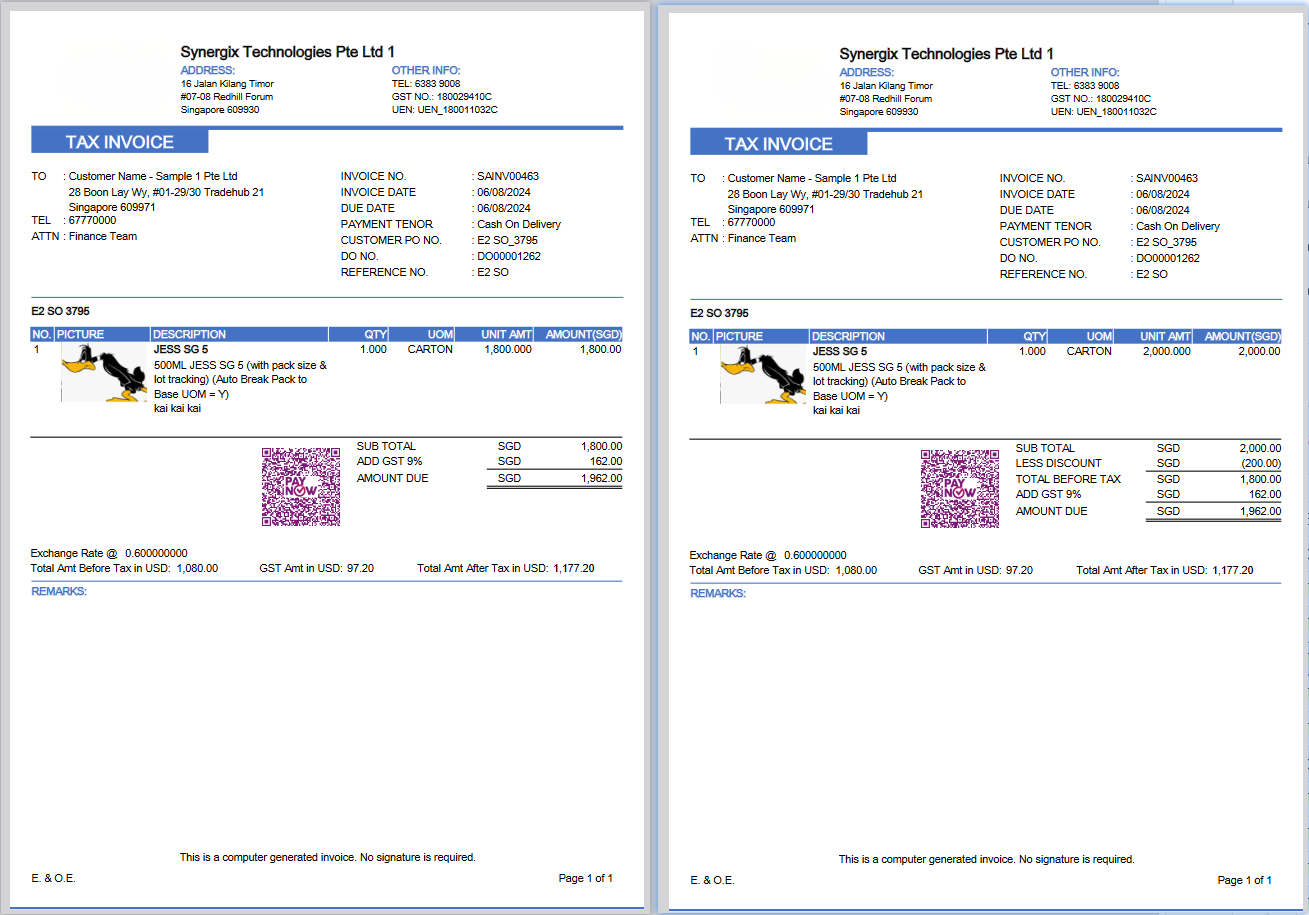The width and height of the screenshot is (1309, 915).
Task: Click the PayNow QR code on left invoice
Action: pyautogui.click(x=300, y=488)
